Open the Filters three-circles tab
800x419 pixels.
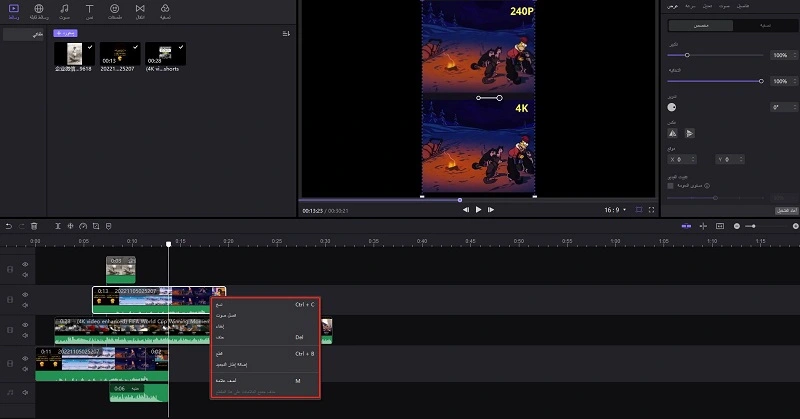click(x=165, y=11)
